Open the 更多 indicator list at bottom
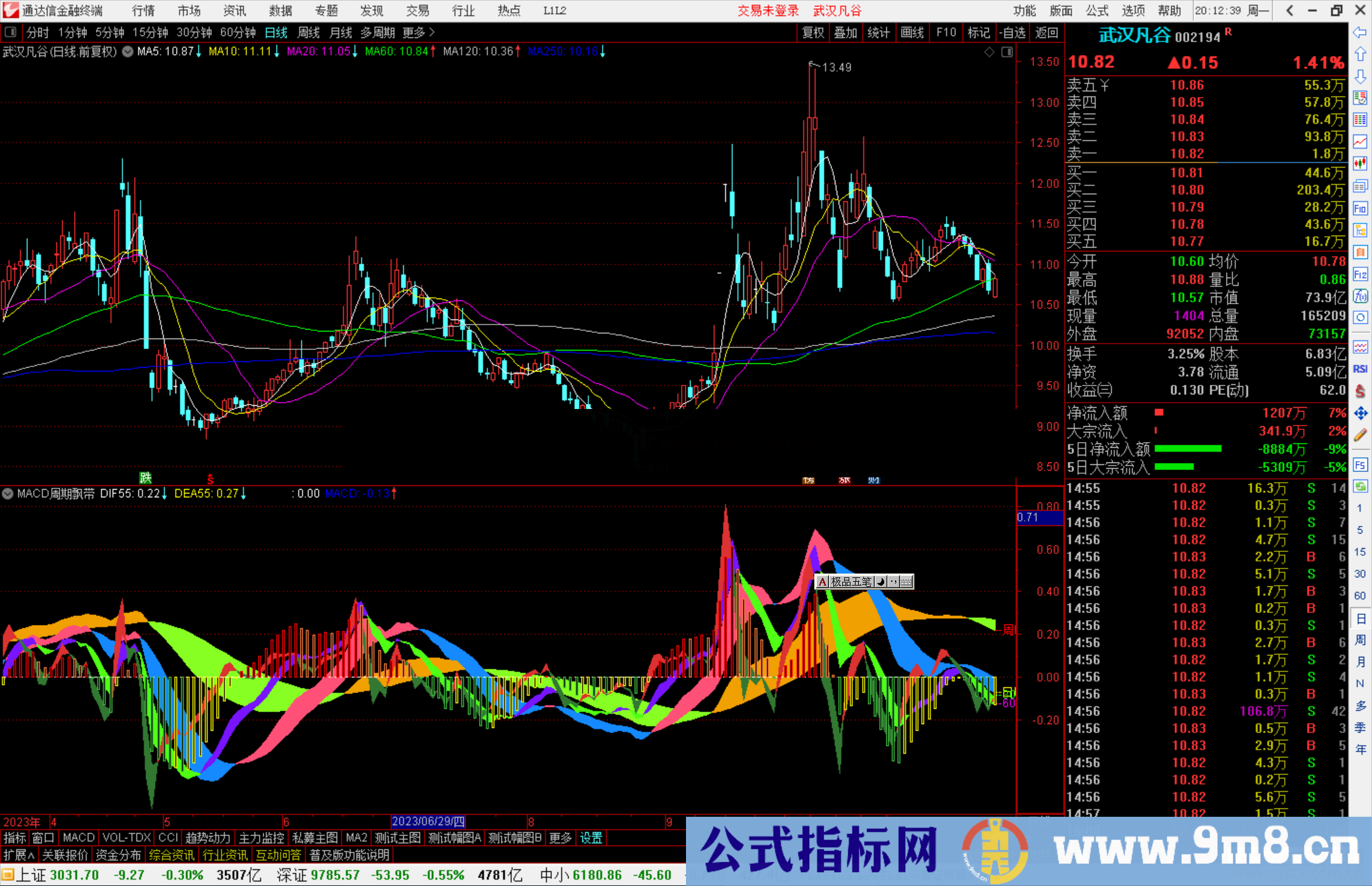The image size is (1372, 886). tap(559, 838)
